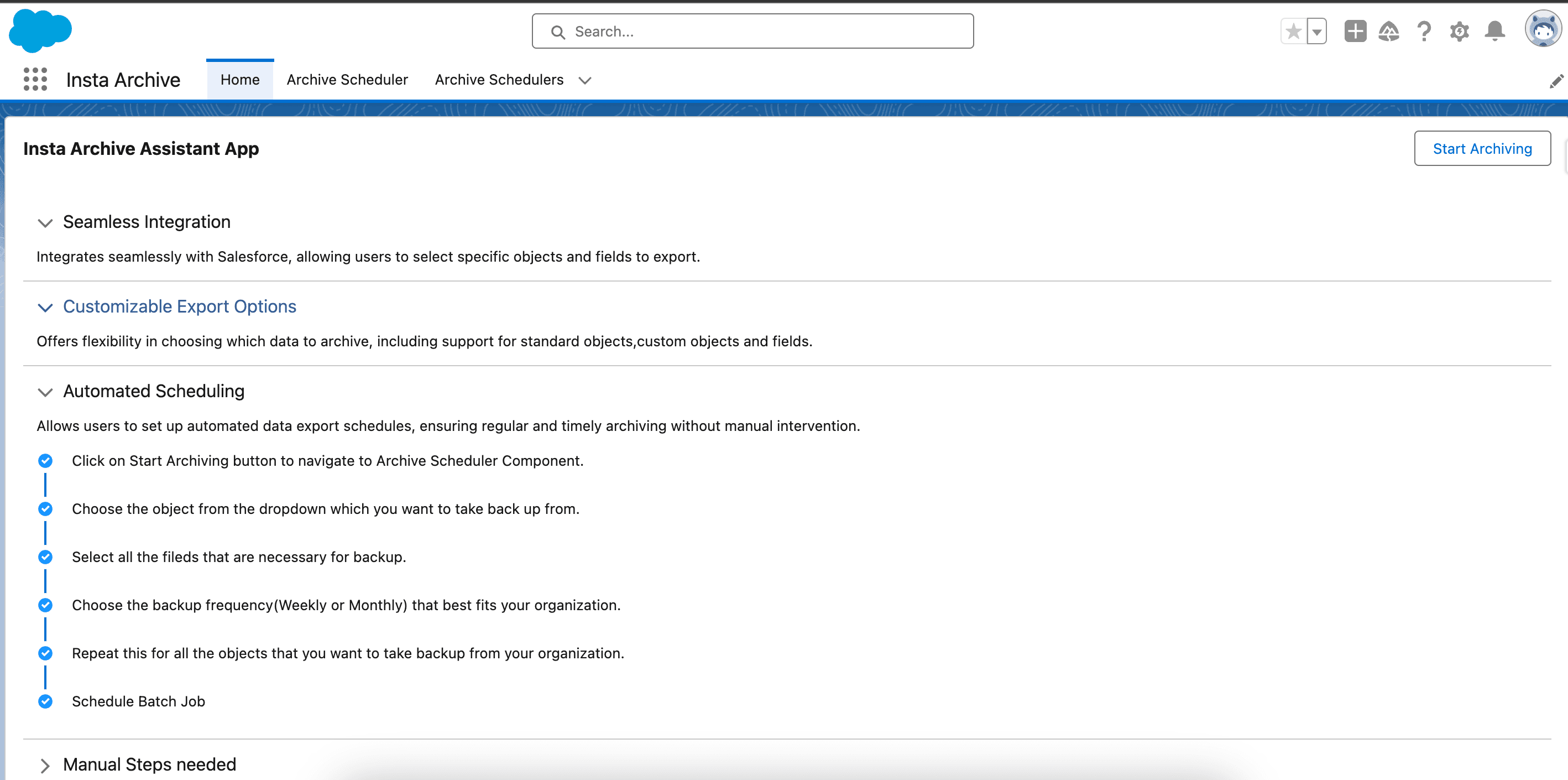Collapse the Automated Scheduling section chevron
This screenshot has width=1568, height=780.
pyautogui.click(x=45, y=392)
